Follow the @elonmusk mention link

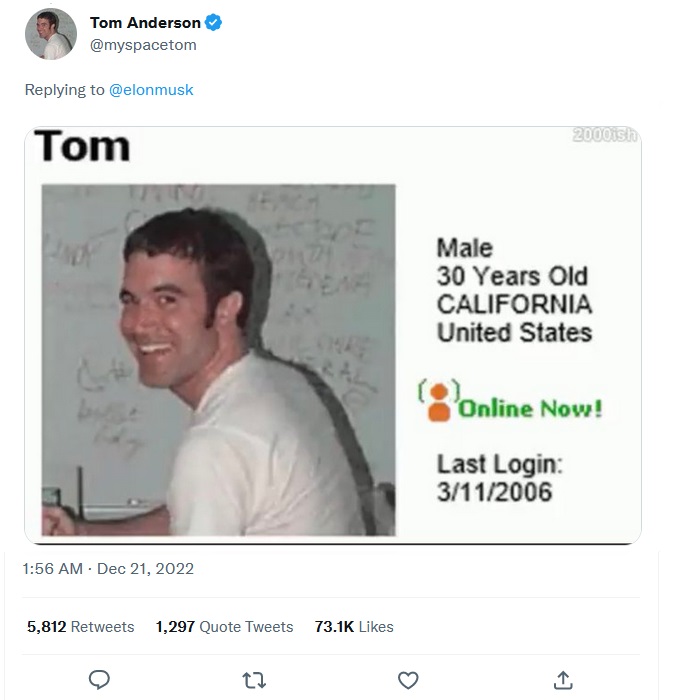pos(151,90)
